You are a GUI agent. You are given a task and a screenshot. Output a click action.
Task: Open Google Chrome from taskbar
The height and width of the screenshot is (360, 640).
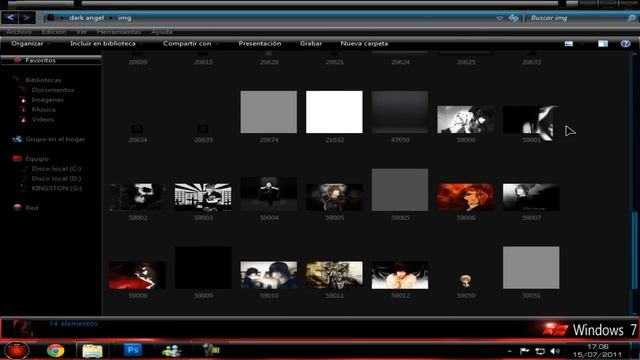click(55, 350)
